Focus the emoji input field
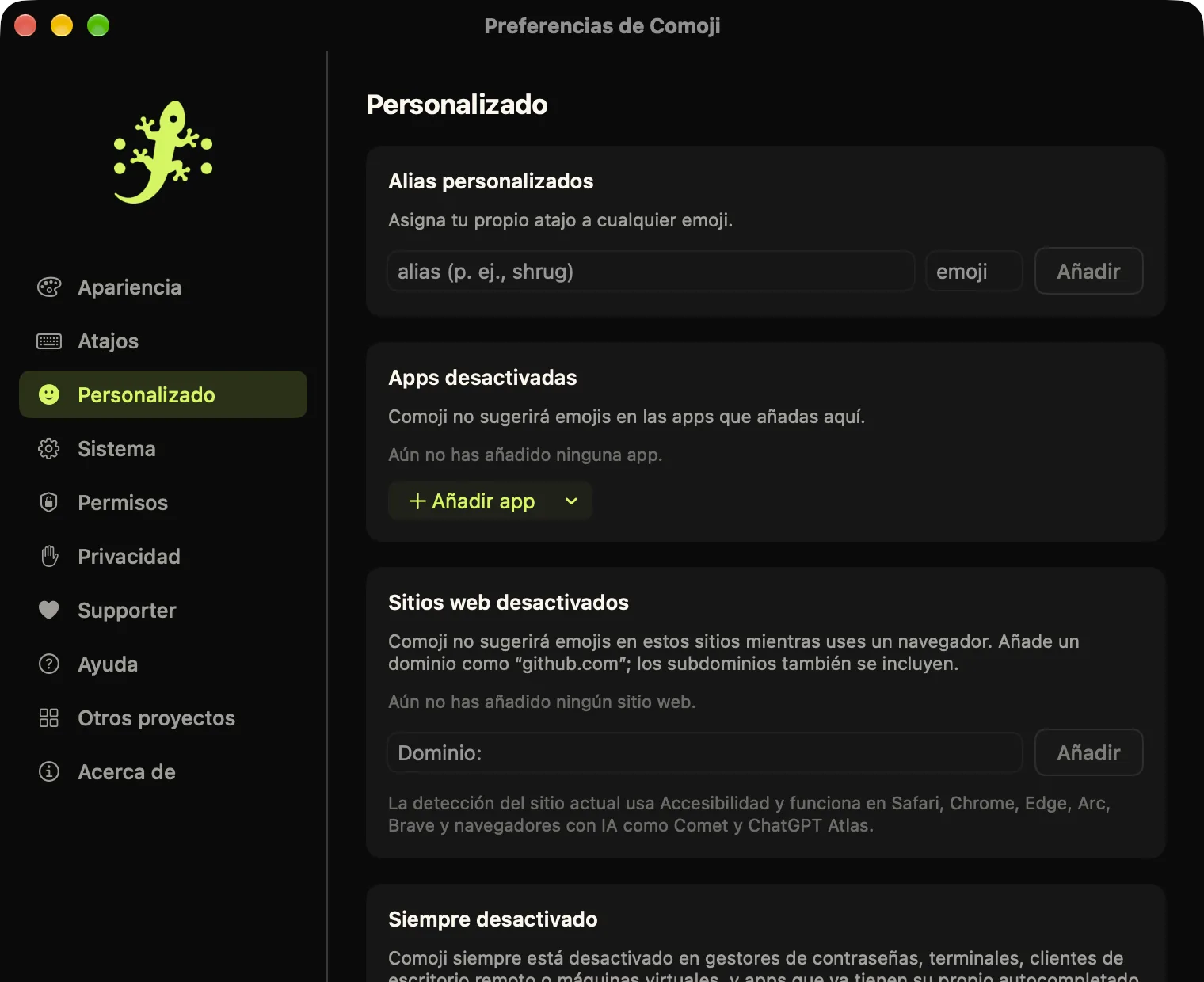Viewport: 1204px width, 982px height. [x=973, y=272]
